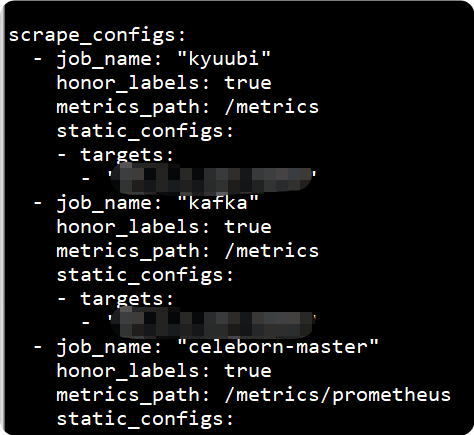Image resolution: width=474 pixels, height=435 pixels.
Task: Click targets key under kafka job
Action: pyautogui.click(x=127, y=299)
